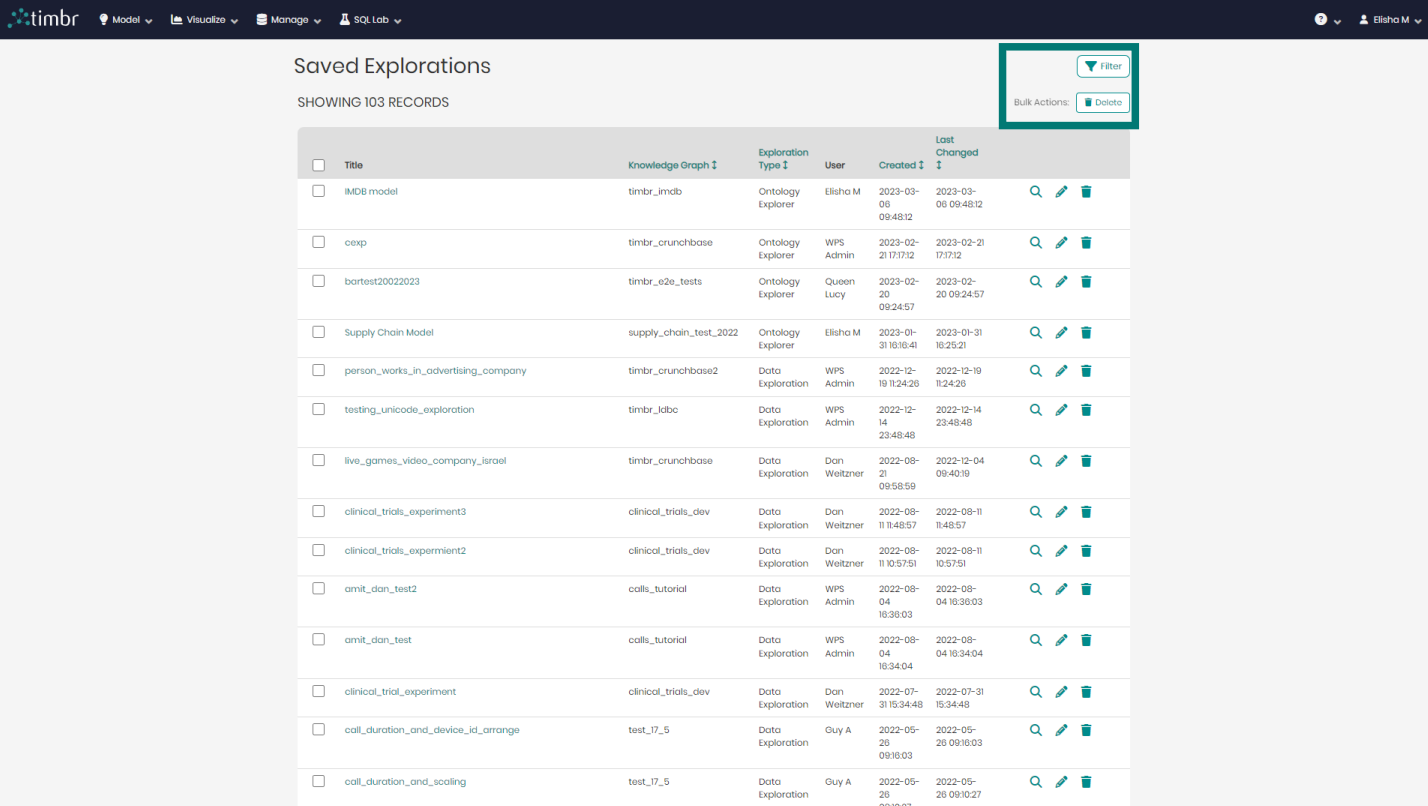Viewport: 1428px width, 806px height.
Task: Open the Model menu in top bar
Action: [x=125, y=19]
